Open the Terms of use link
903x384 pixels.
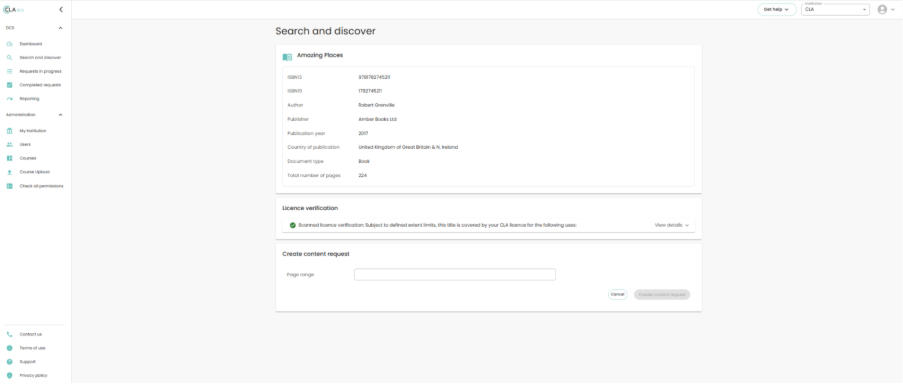[x=32, y=348]
